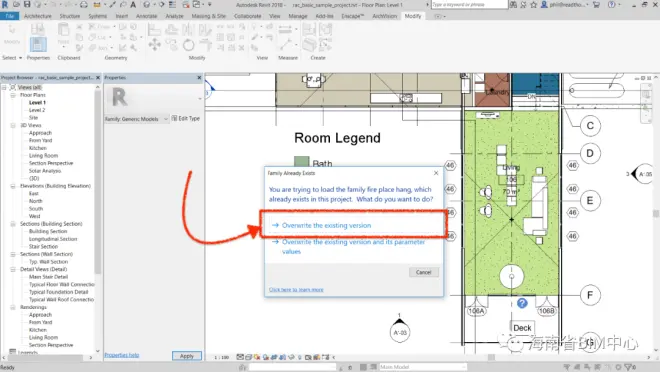
Task: Click the blue question mark symbol on floor plan
Action: pyautogui.click(x=522, y=303)
